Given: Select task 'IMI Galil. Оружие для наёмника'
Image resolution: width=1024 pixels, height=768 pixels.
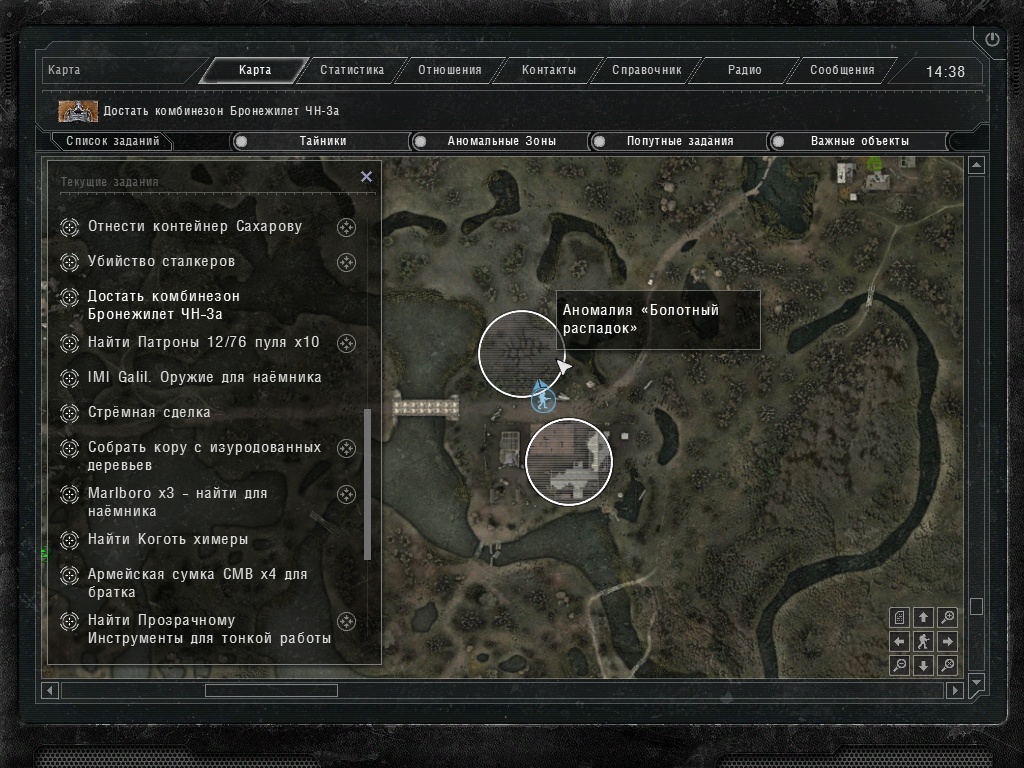Looking at the screenshot, I should tap(204, 377).
